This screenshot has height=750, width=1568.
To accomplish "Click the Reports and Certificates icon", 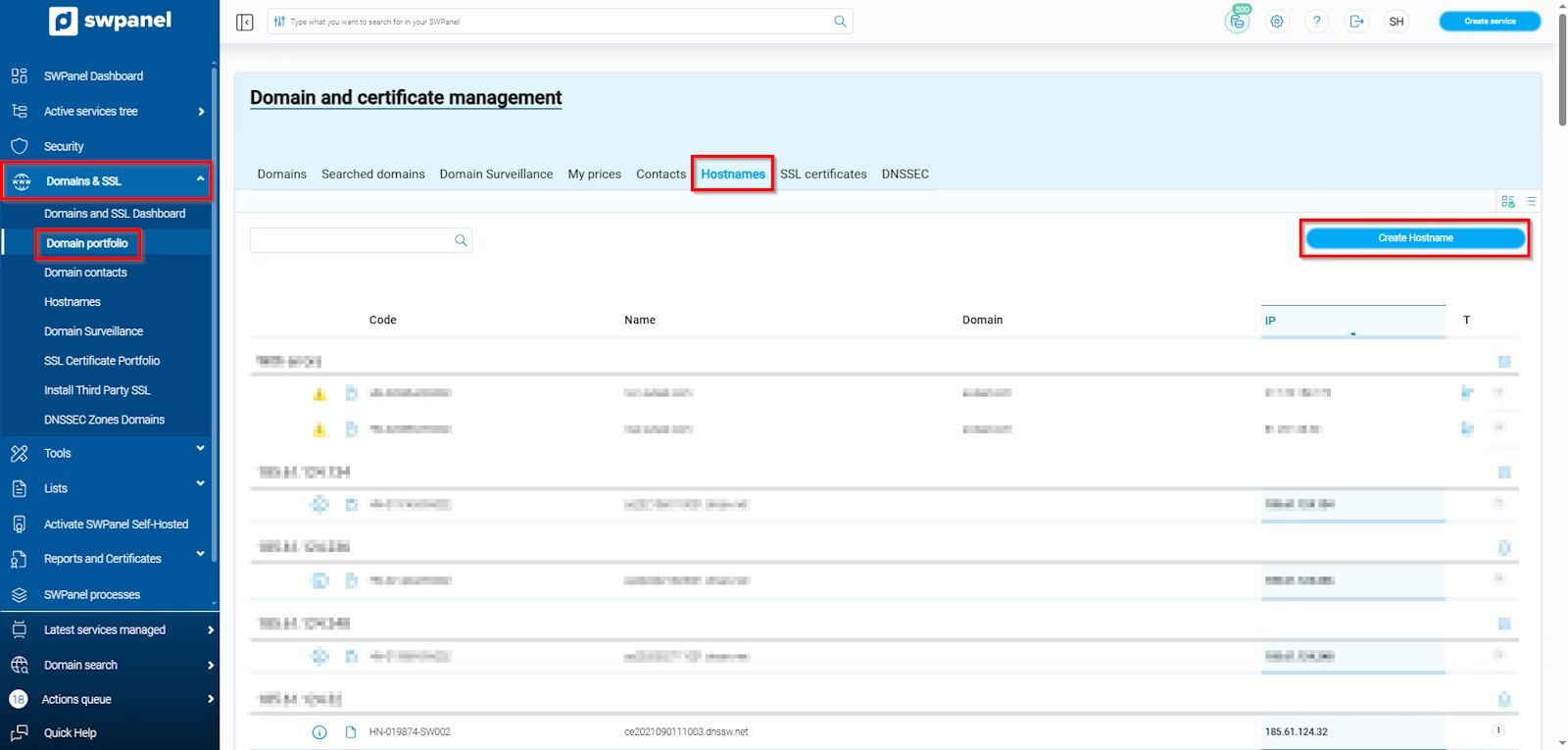I will [x=20, y=559].
